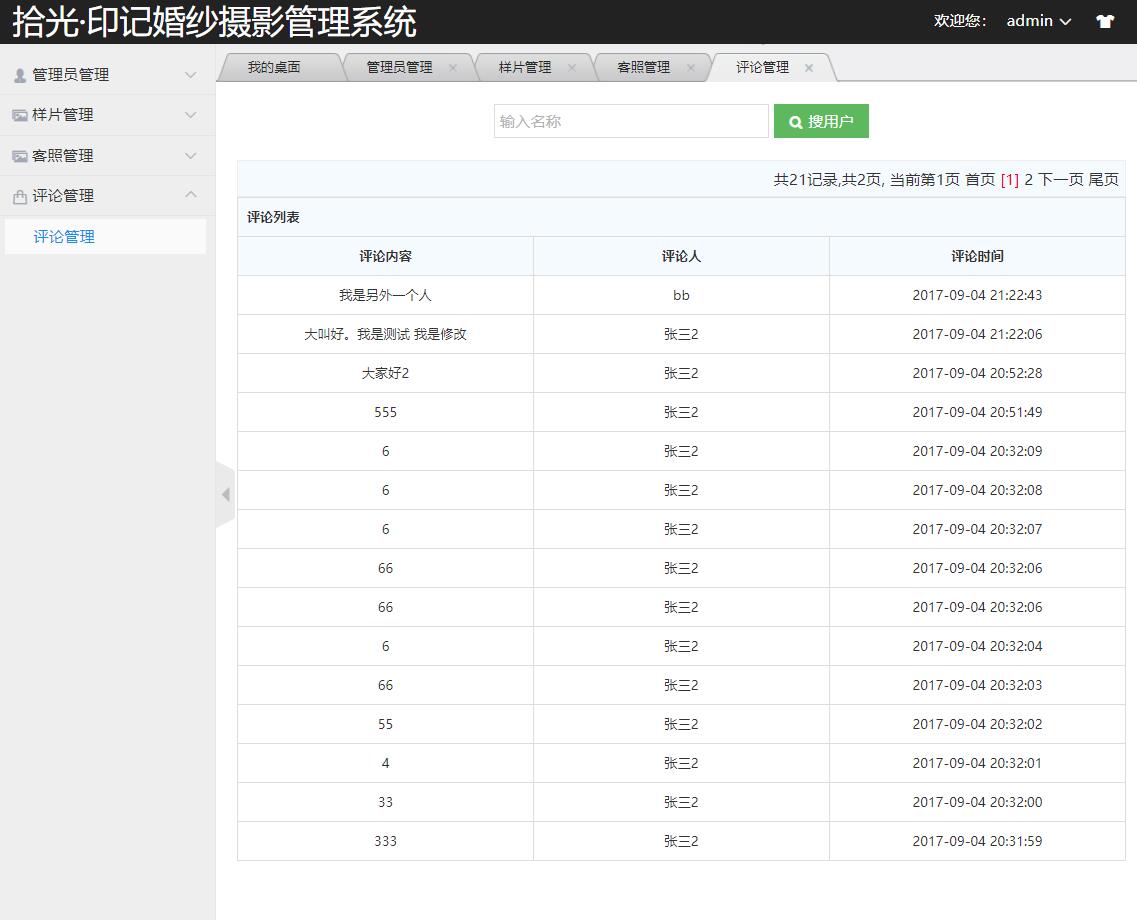Close the 样片管理 tab
Image resolution: width=1137 pixels, height=920 pixels.
point(571,68)
